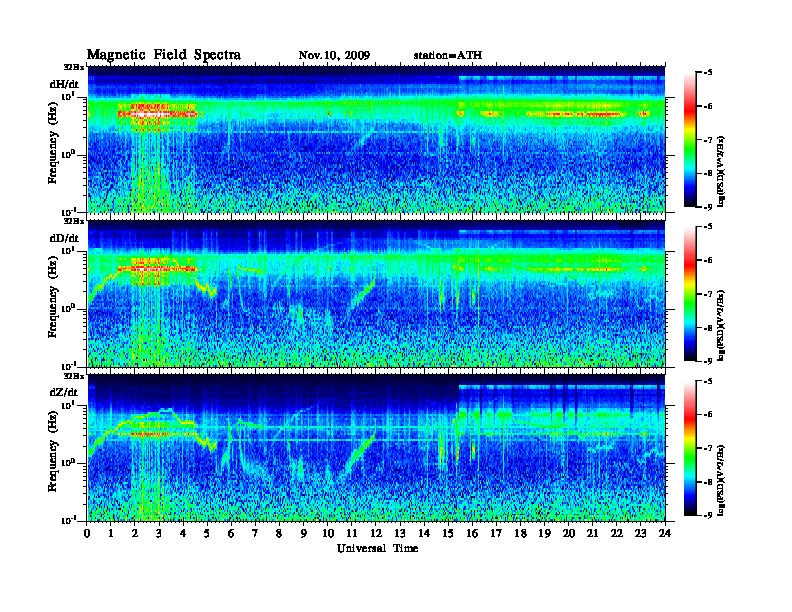Select the "dD/dt" panel label
Image resolution: width=792 pixels, height=612 pixels.
click(64, 238)
